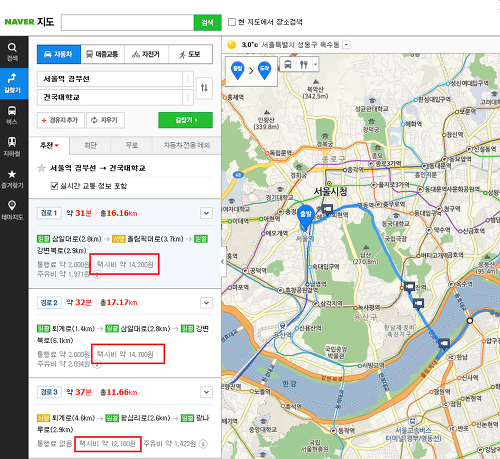Star the 서울역 경부선 → 건국대학교 route
The height and width of the screenshot is (459, 500).
pos(41,168)
